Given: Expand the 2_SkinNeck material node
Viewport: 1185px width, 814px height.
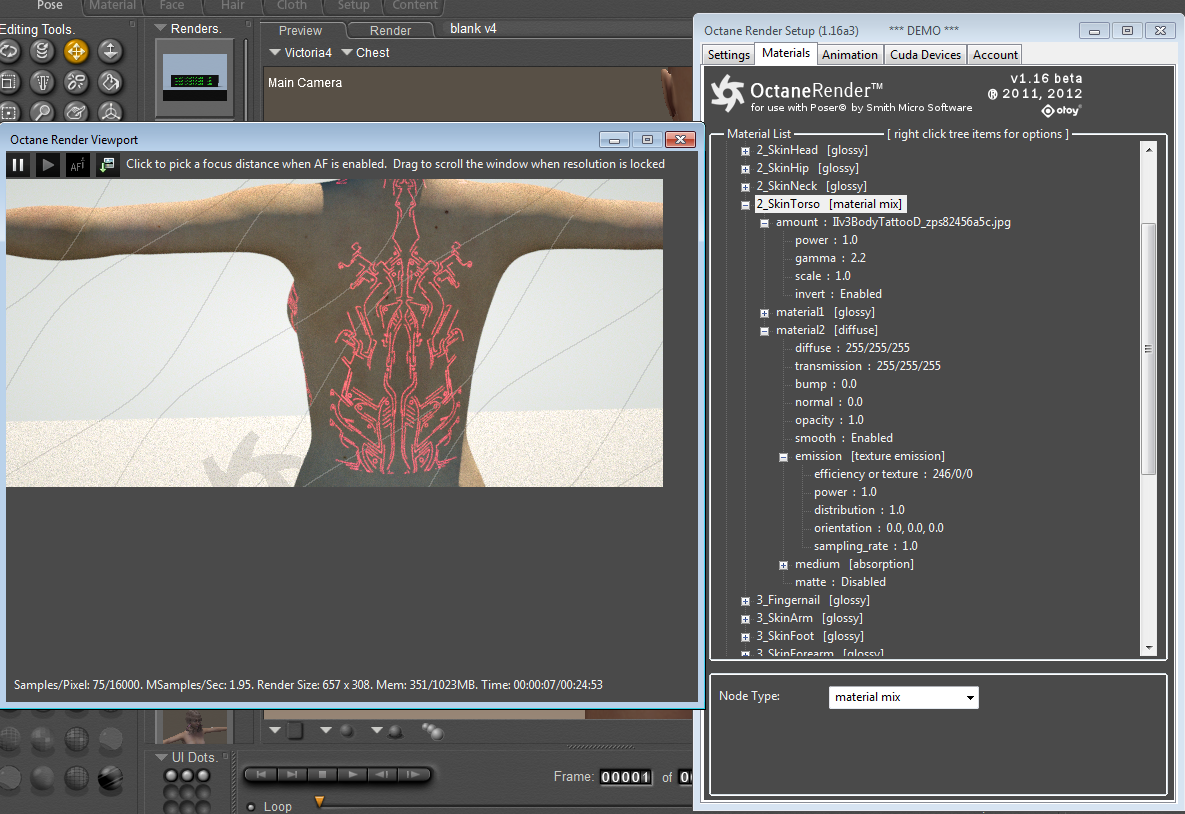Looking at the screenshot, I should click(745, 187).
